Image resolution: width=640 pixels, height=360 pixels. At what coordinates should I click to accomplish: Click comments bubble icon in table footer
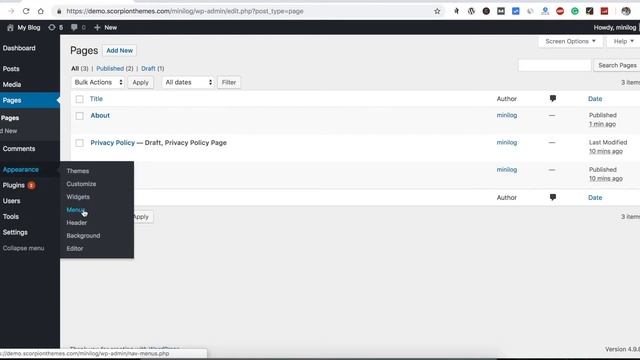[553, 197]
